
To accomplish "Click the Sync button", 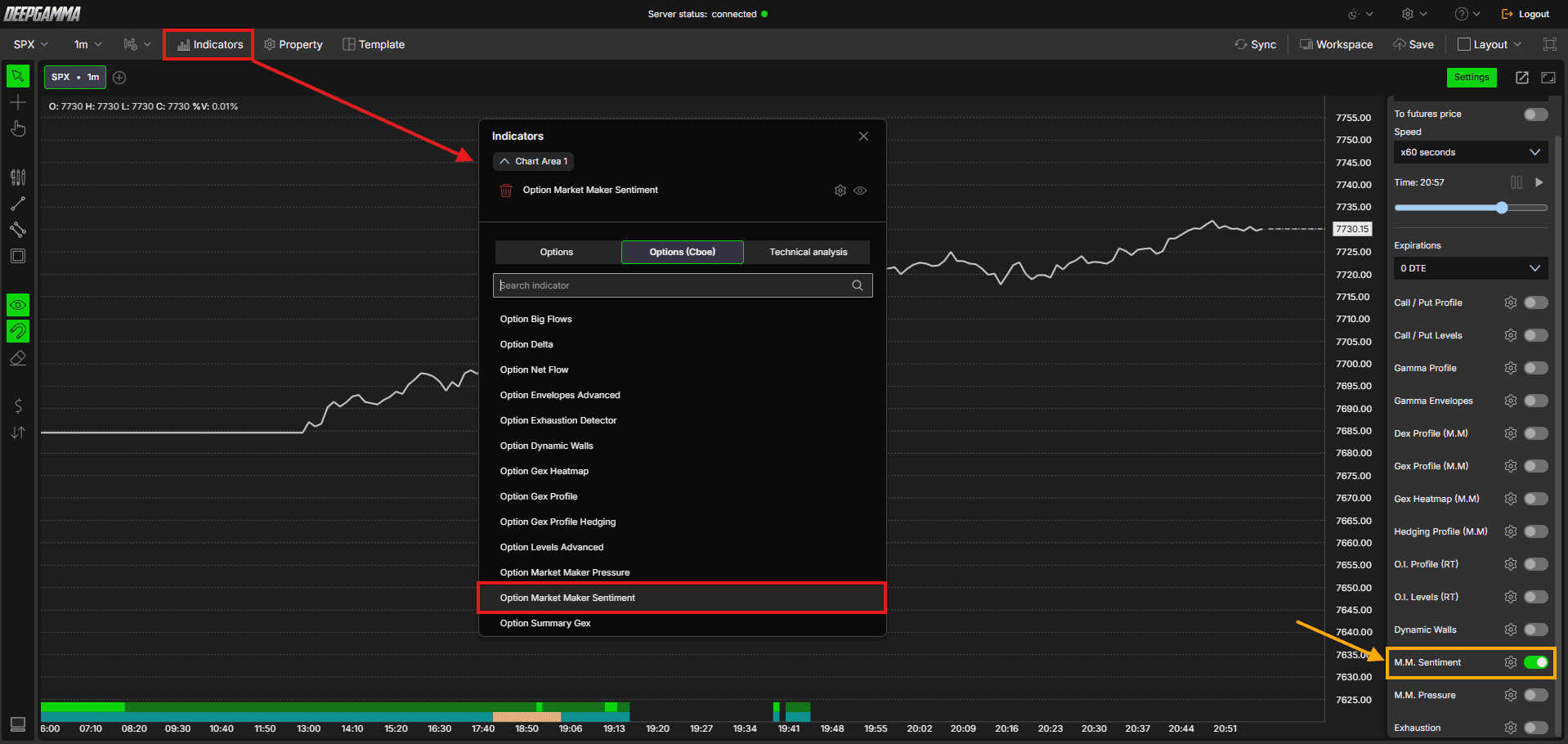I will pos(1256,44).
